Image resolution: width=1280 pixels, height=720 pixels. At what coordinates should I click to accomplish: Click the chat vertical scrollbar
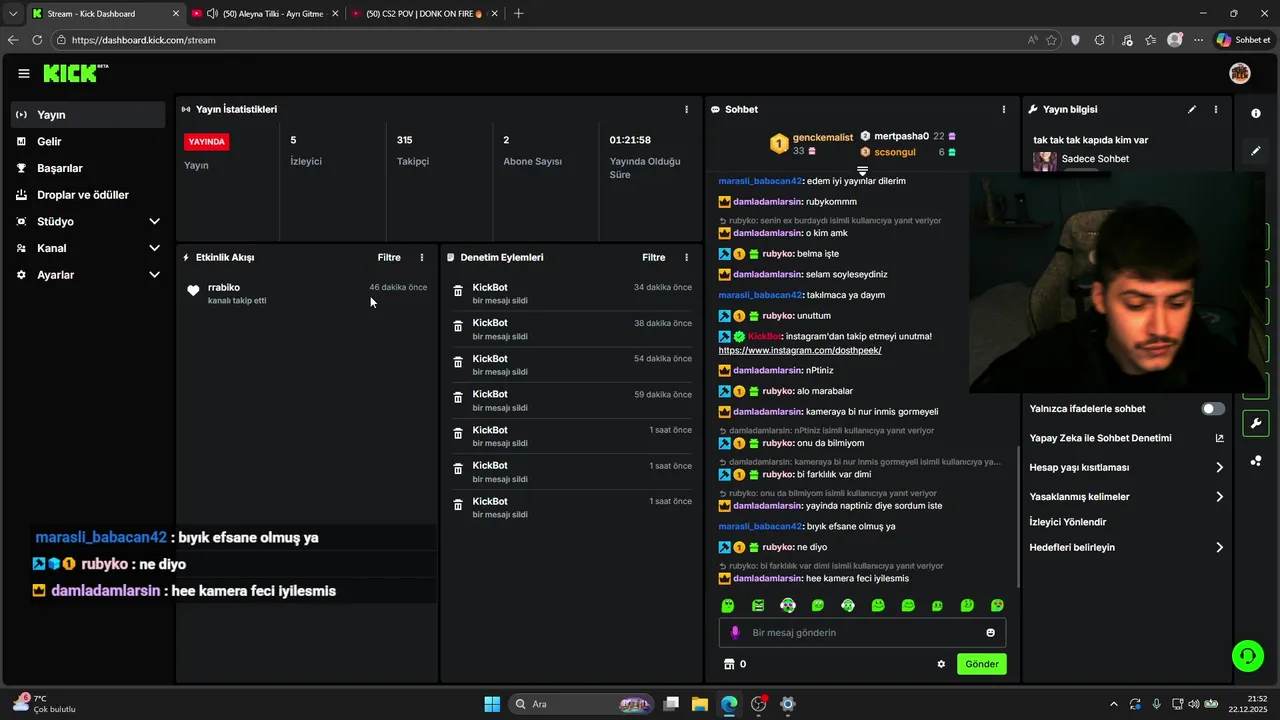pyautogui.click(x=1018, y=515)
